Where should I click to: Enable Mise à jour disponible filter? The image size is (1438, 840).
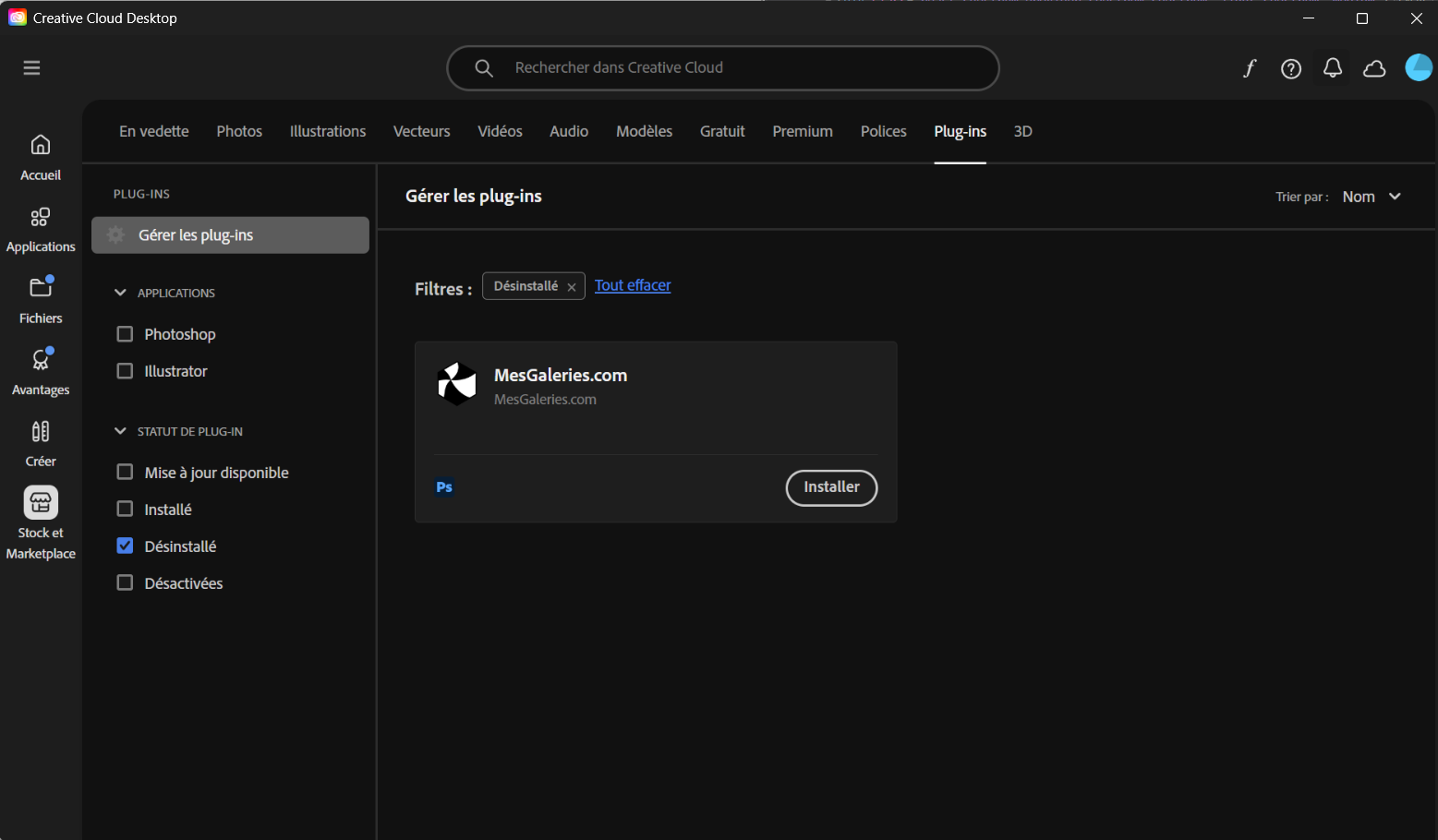tap(125, 472)
